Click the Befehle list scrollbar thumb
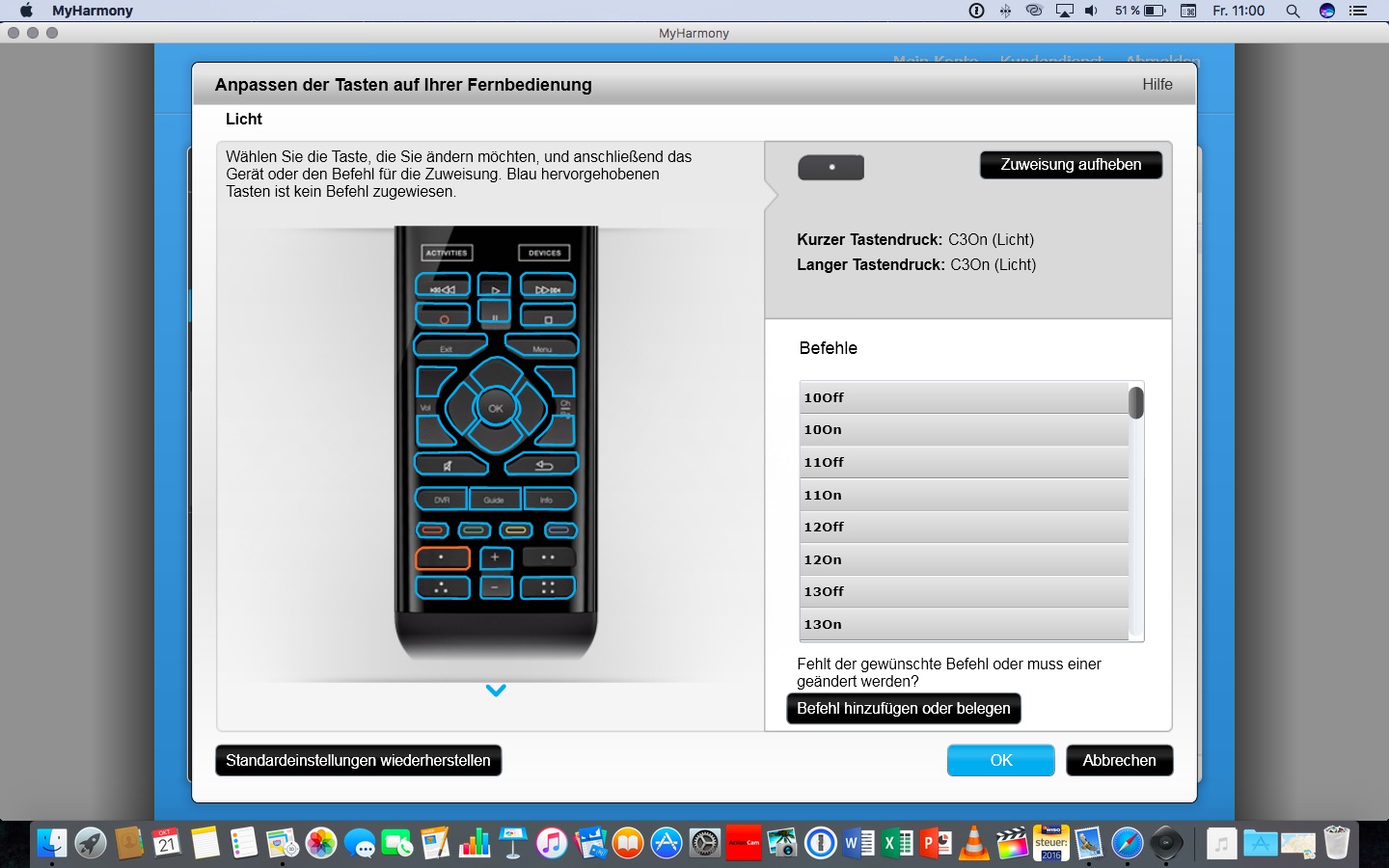 tap(1136, 402)
